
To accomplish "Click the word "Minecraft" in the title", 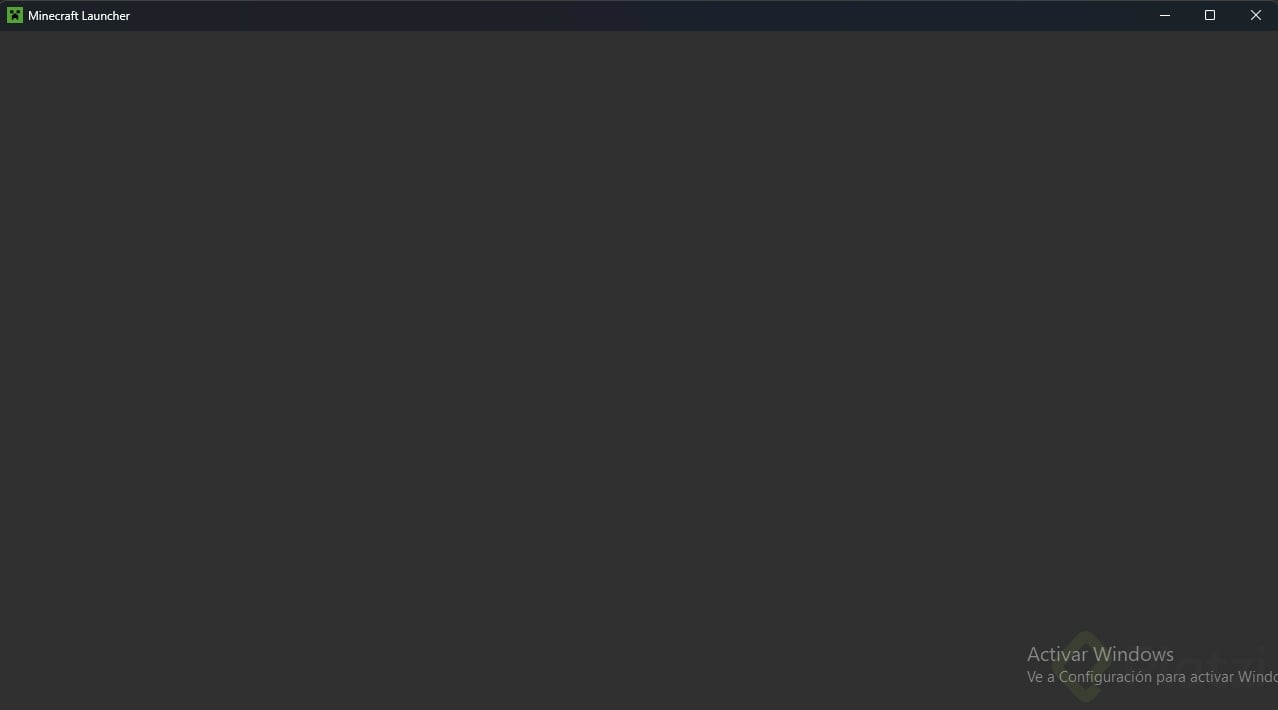I will click(53, 16).
